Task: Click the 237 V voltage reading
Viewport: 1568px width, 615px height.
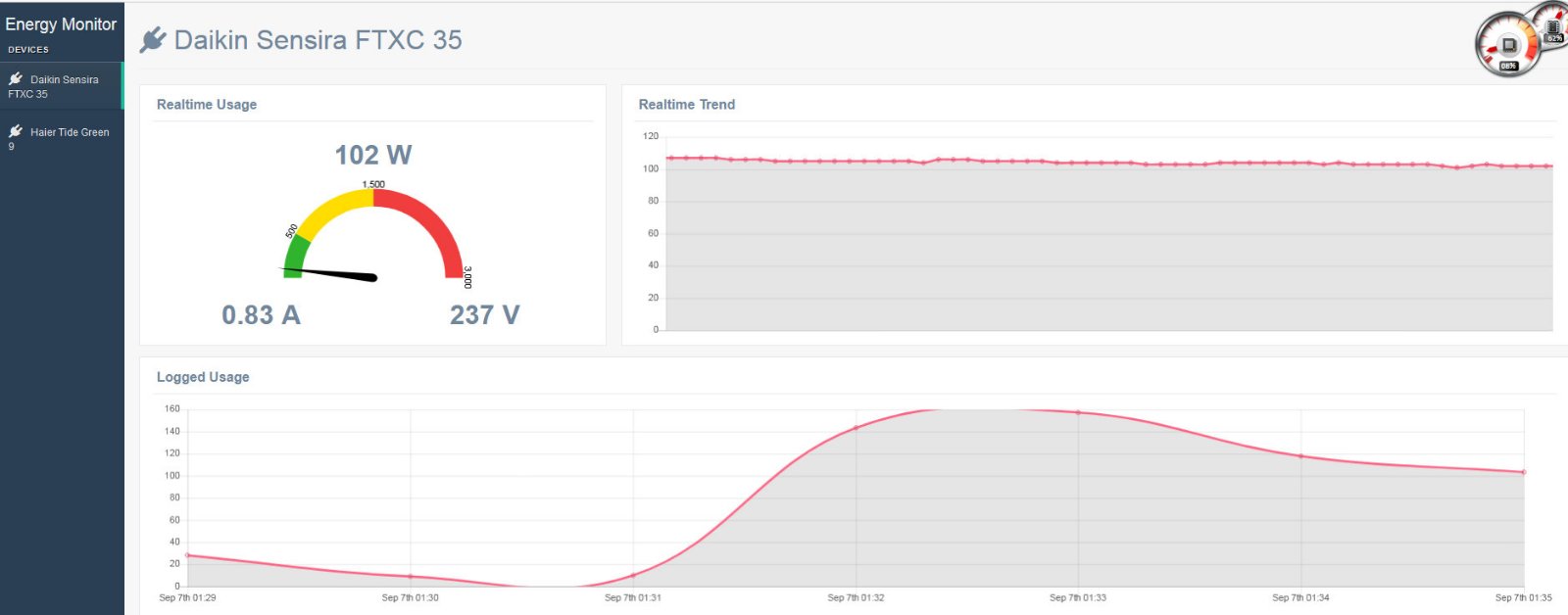Action: [484, 315]
